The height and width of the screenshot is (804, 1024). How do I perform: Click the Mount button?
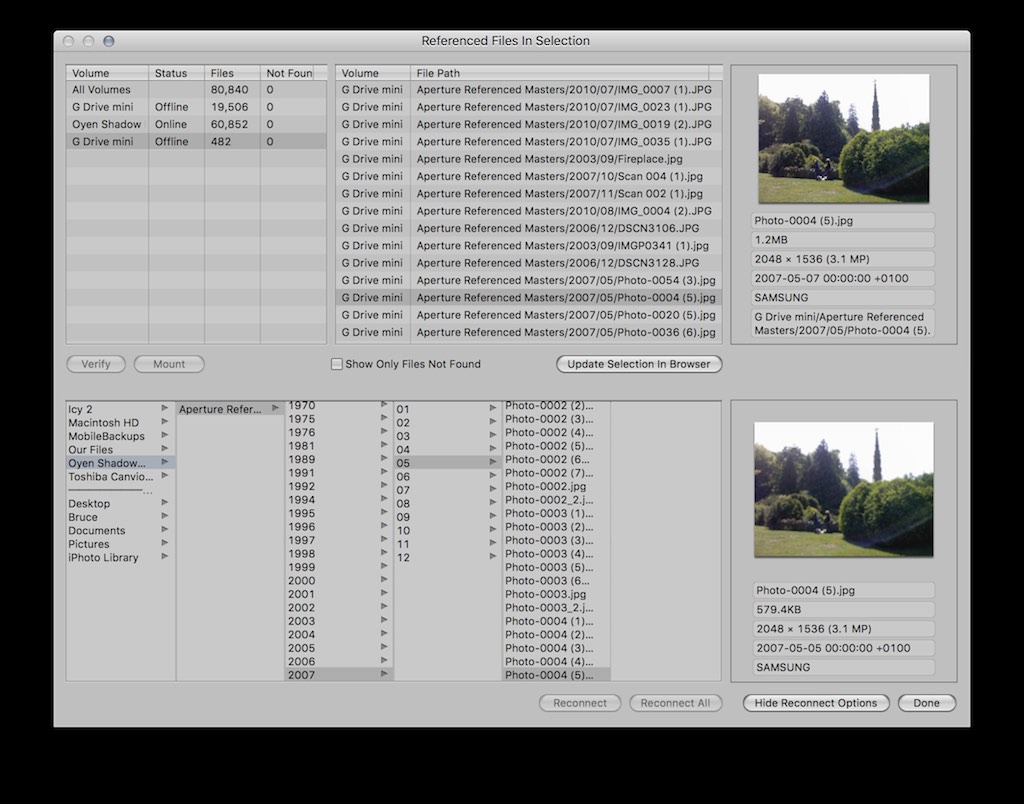pyautogui.click(x=169, y=364)
